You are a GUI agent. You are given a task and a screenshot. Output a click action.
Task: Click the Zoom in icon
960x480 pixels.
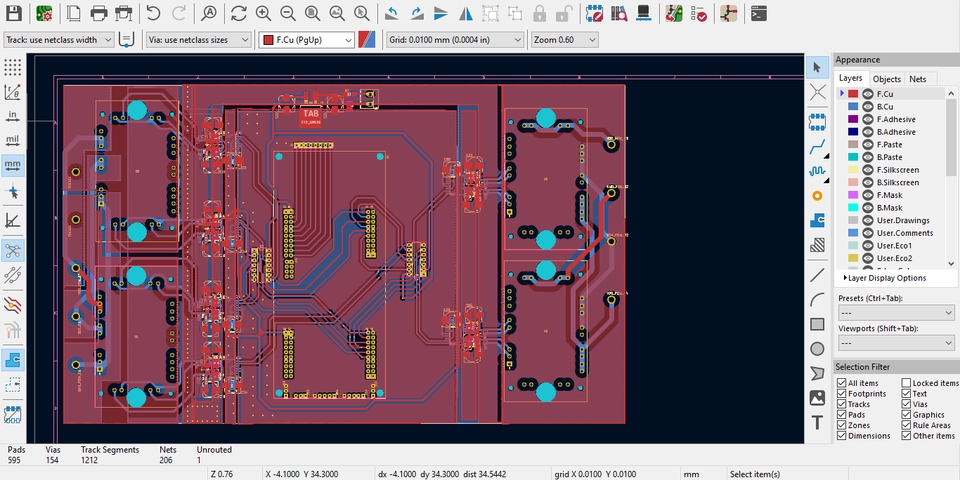263,13
